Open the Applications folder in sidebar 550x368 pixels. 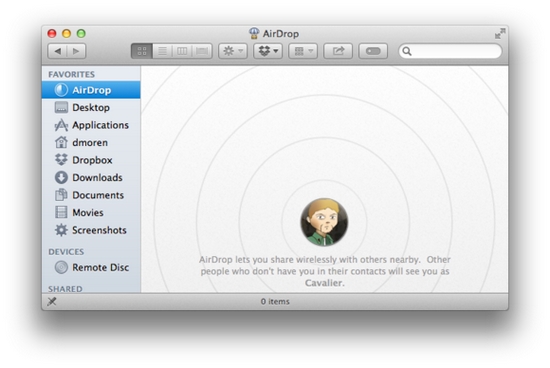tap(91, 125)
